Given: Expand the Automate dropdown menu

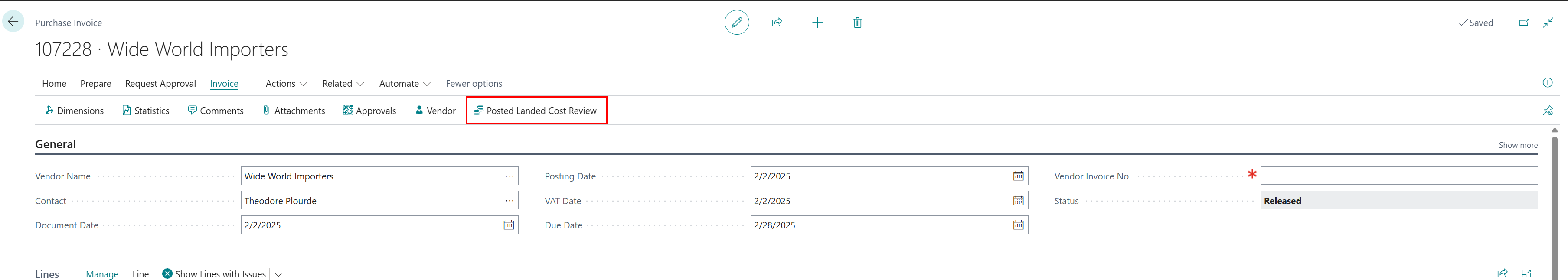Looking at the screenshot, I should (x=404, y=83).
